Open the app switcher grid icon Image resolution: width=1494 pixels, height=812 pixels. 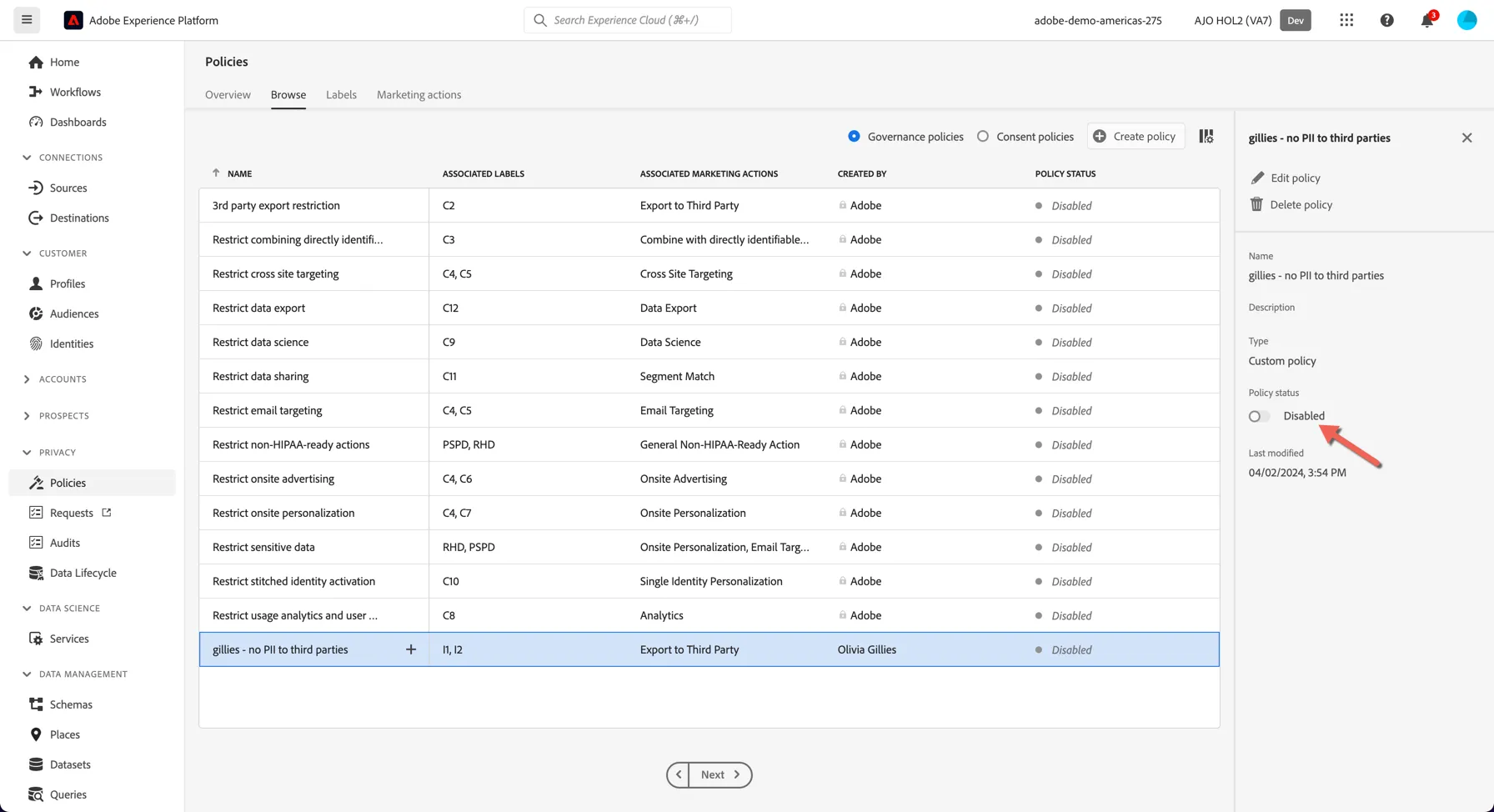[1346, 20]
